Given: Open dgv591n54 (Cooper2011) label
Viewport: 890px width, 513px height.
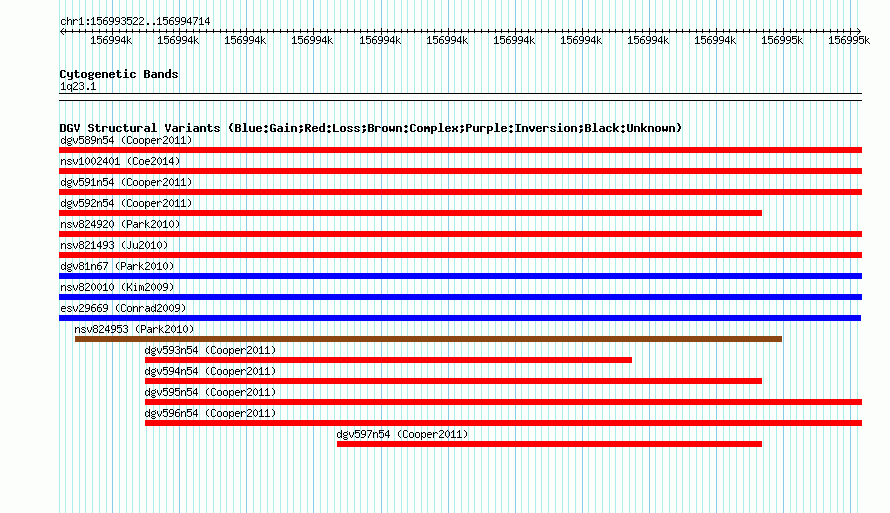Looking at the screenshot, I should click(126, 182).
